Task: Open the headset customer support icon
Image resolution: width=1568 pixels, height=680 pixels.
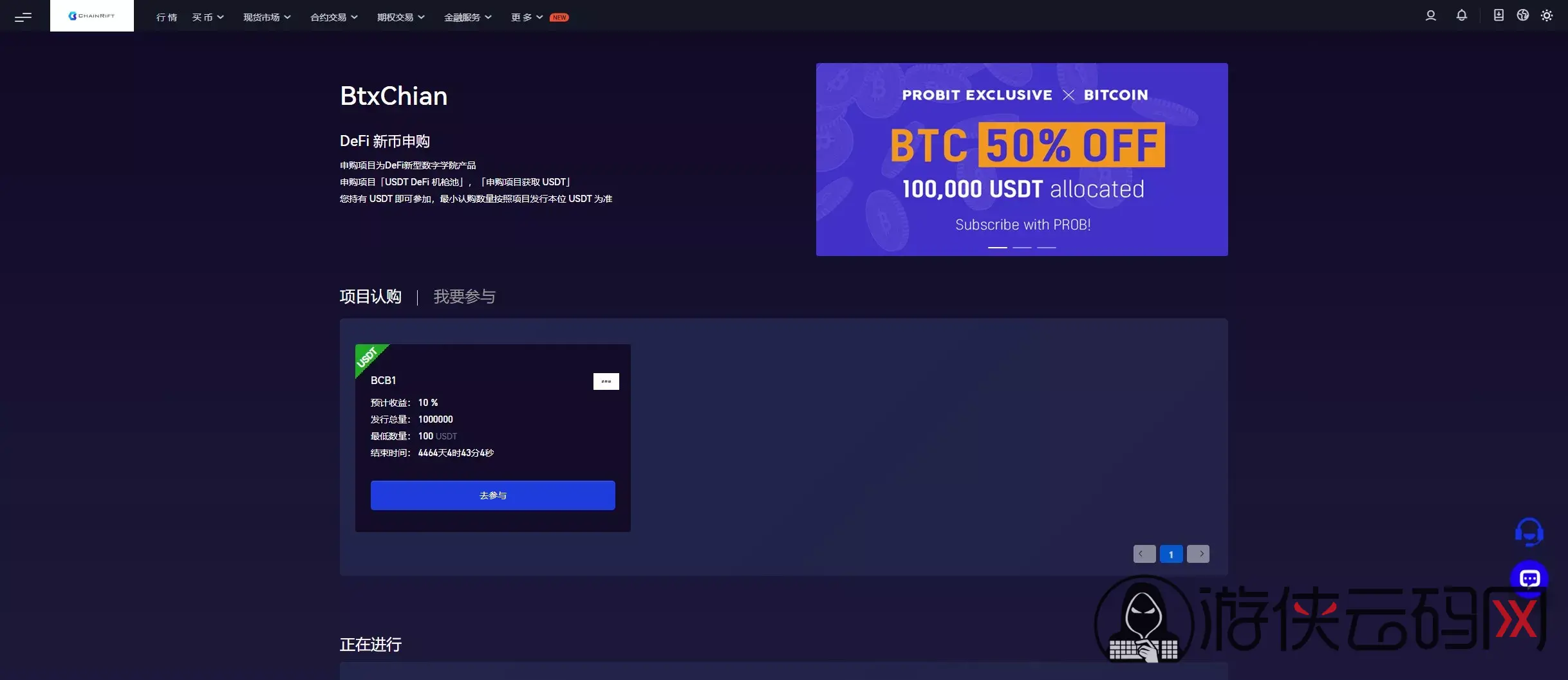Action: (1529, 532)
